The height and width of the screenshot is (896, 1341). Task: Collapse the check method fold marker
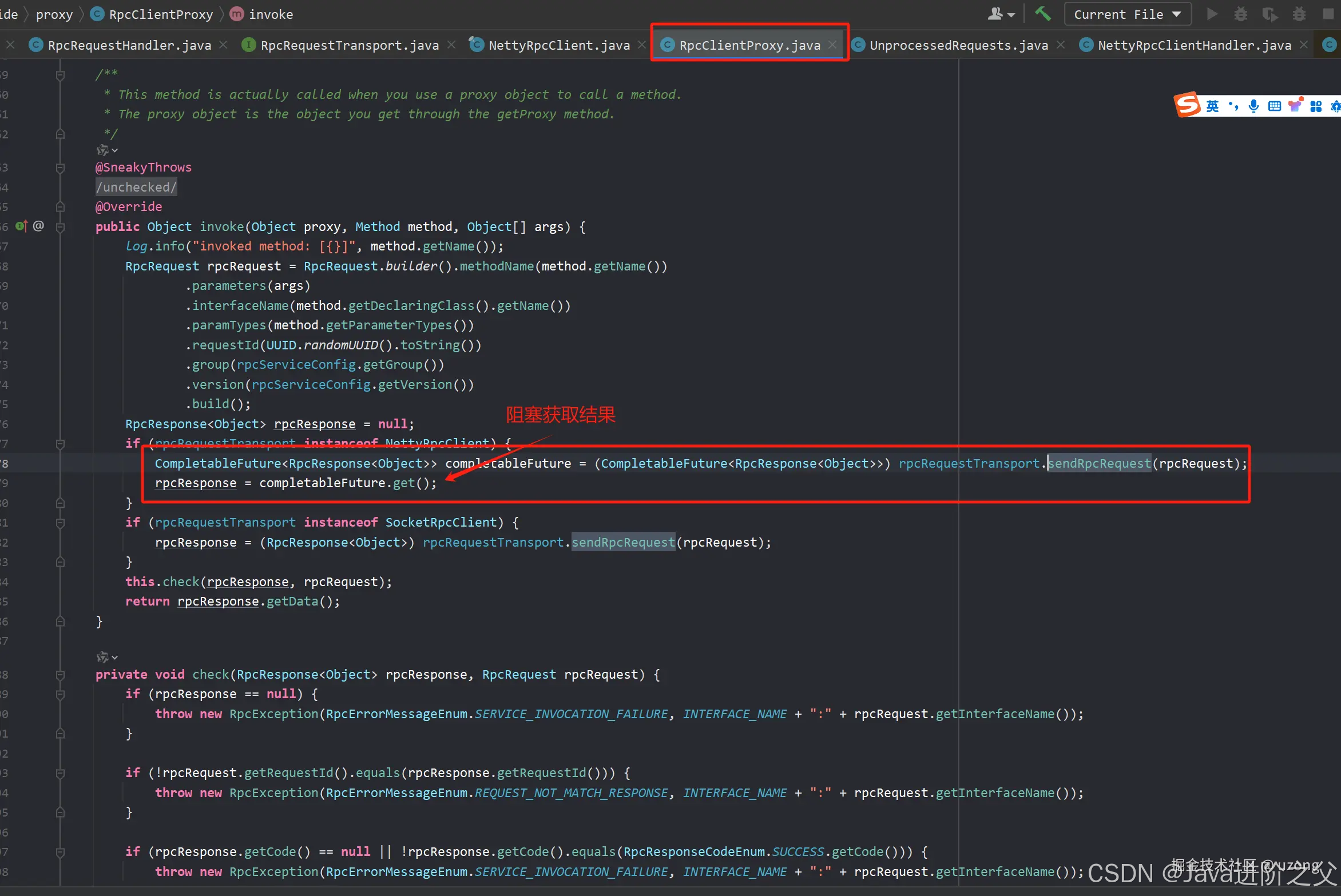click(x=60, y=675)
